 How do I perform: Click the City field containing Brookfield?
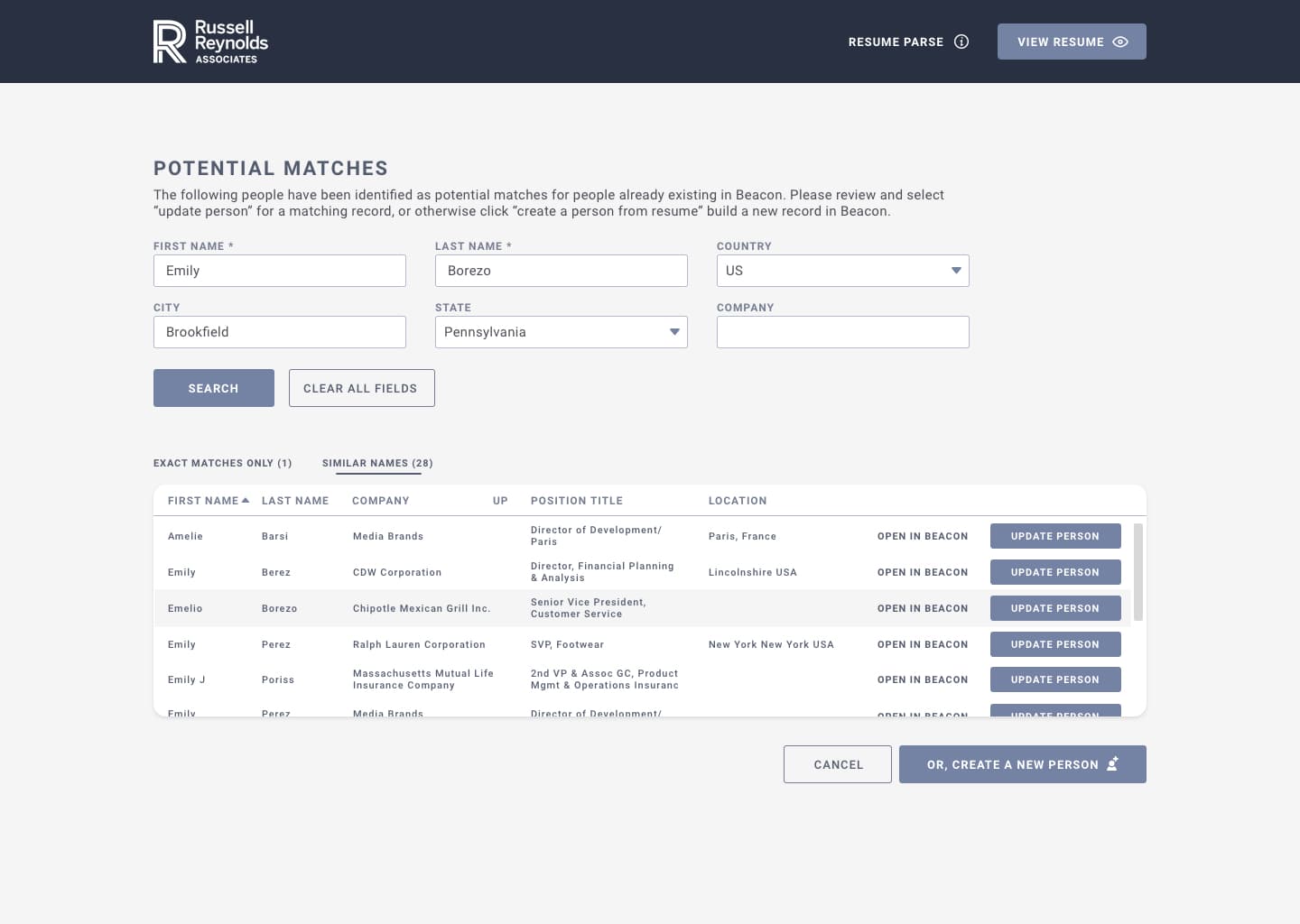pos(279,331)
